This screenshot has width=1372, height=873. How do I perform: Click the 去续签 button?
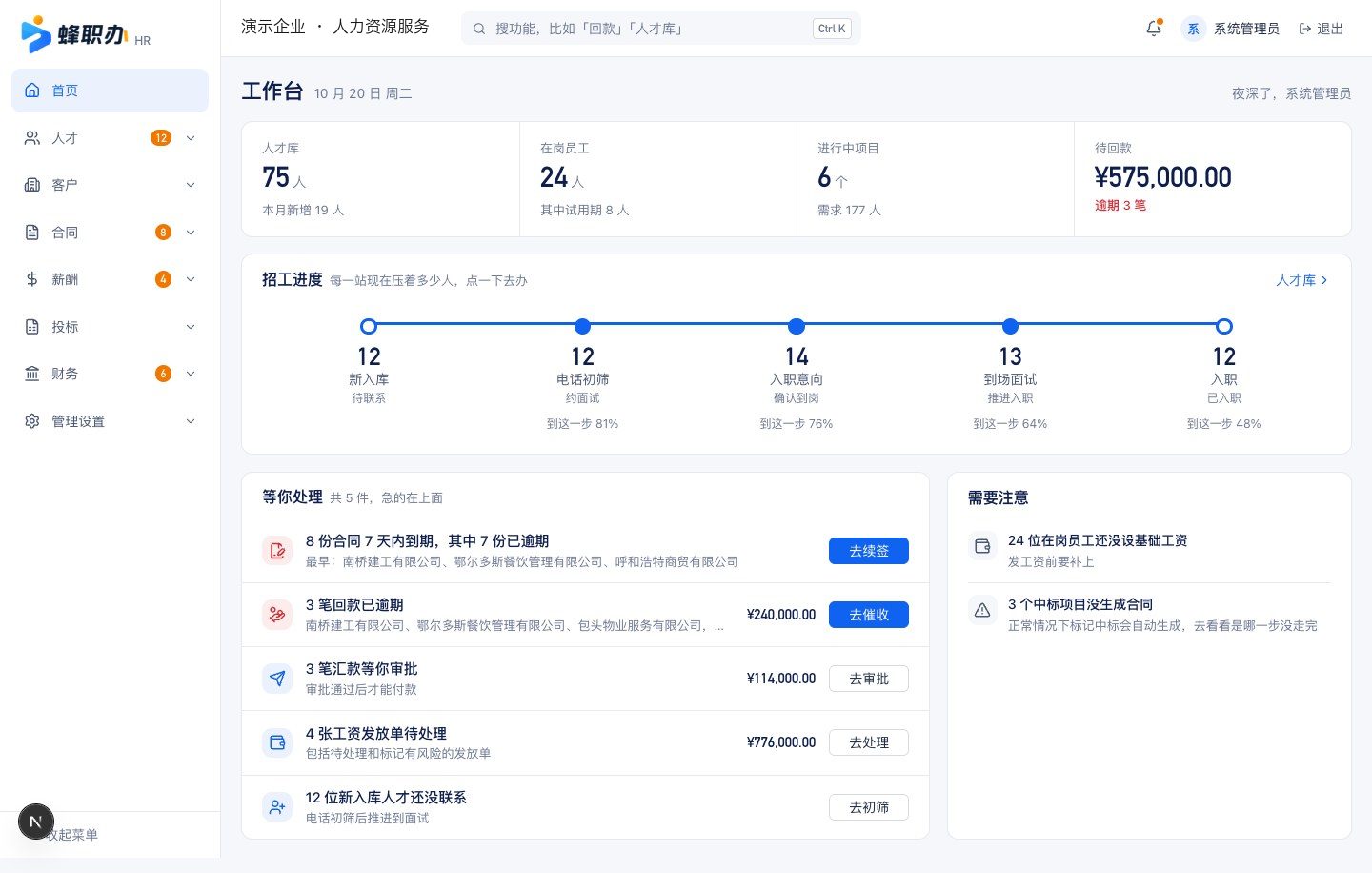pyautogui.click(x=869, y=551)
